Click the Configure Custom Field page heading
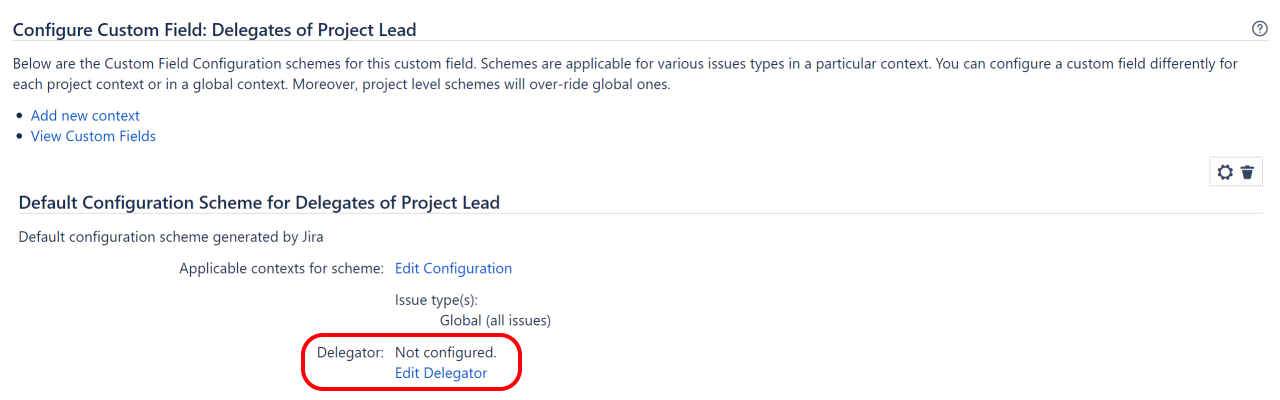 (214, 30)
